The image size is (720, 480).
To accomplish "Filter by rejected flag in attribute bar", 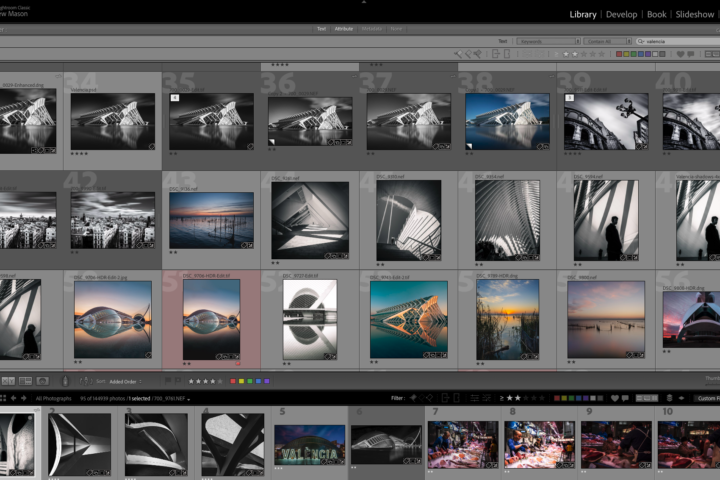I will click(478, 54).
